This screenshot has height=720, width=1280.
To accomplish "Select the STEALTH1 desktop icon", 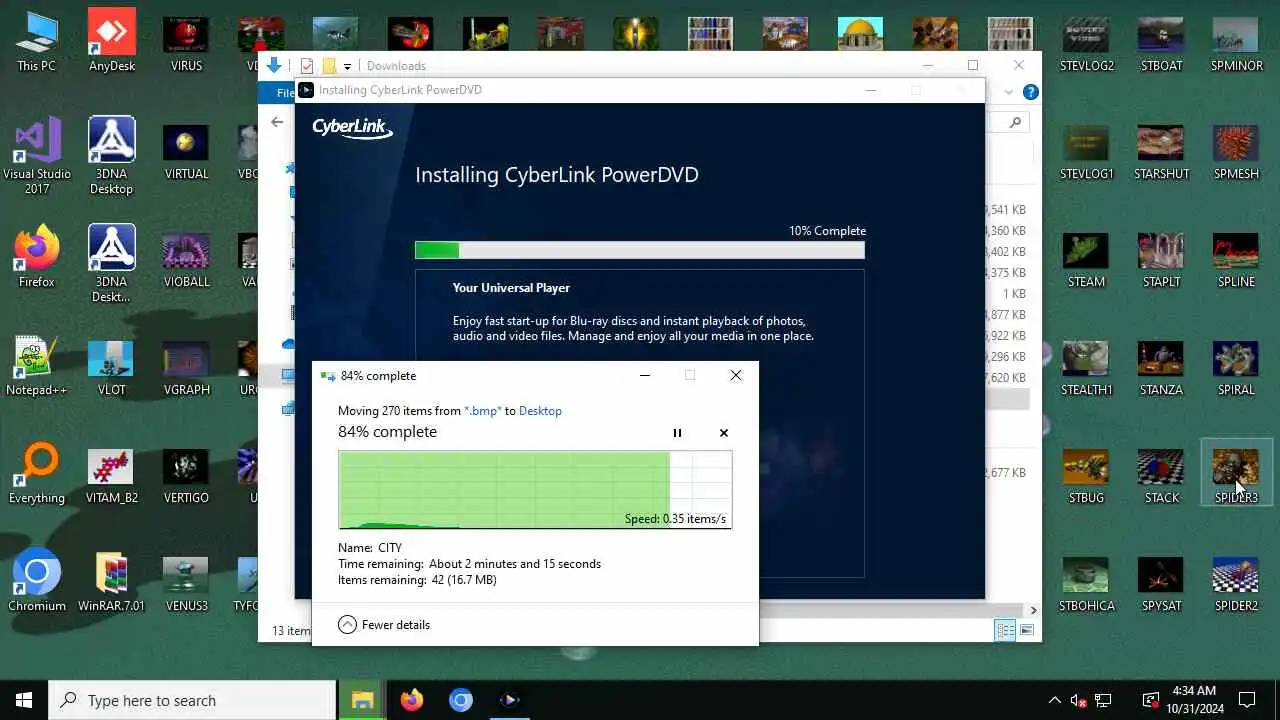I will [x=1086, y=366].
